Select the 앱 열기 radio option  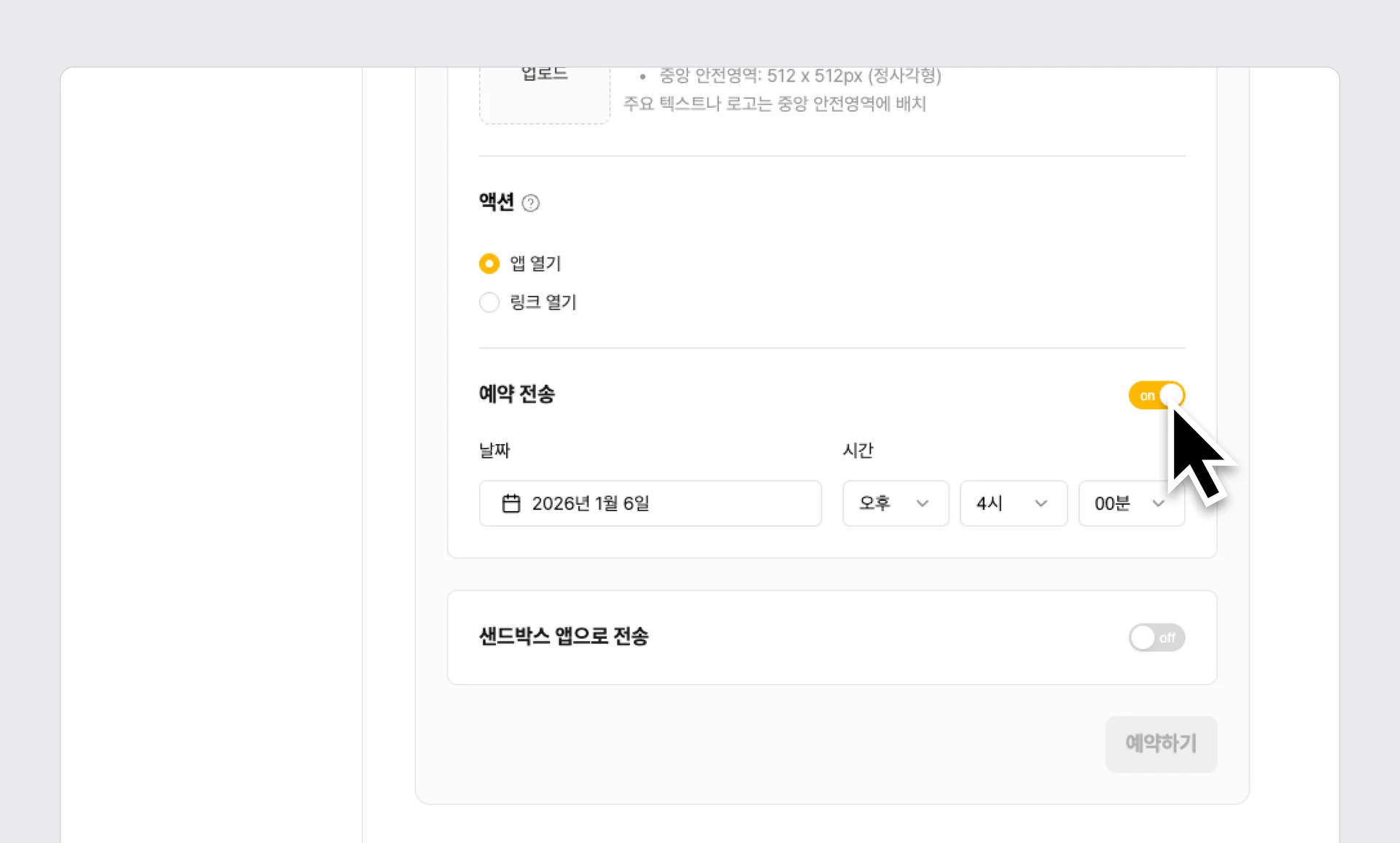tap(489, 263)
